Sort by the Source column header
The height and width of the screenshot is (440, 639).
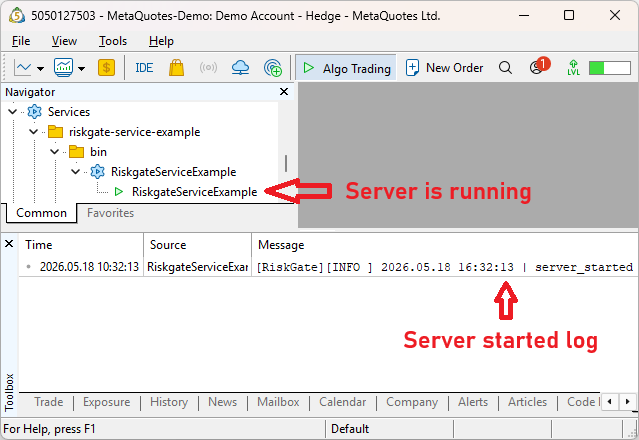point(198,245)
